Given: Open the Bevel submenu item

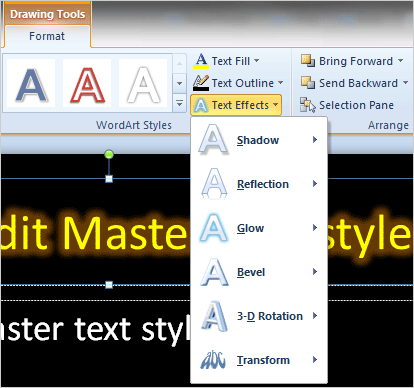Looking at the screenshot, I should [x=259, y=272].
